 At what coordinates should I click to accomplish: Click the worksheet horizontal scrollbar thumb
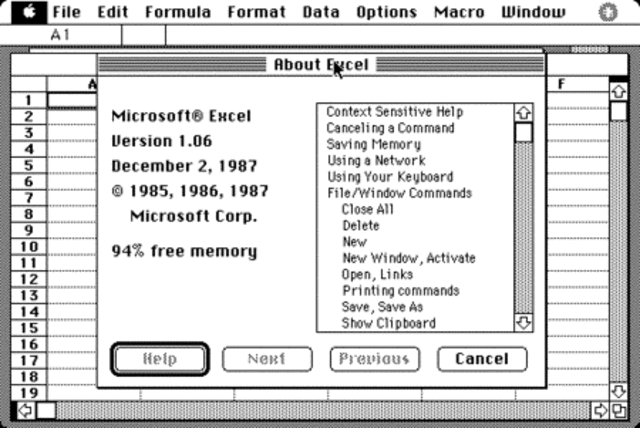tap(46, 410)
